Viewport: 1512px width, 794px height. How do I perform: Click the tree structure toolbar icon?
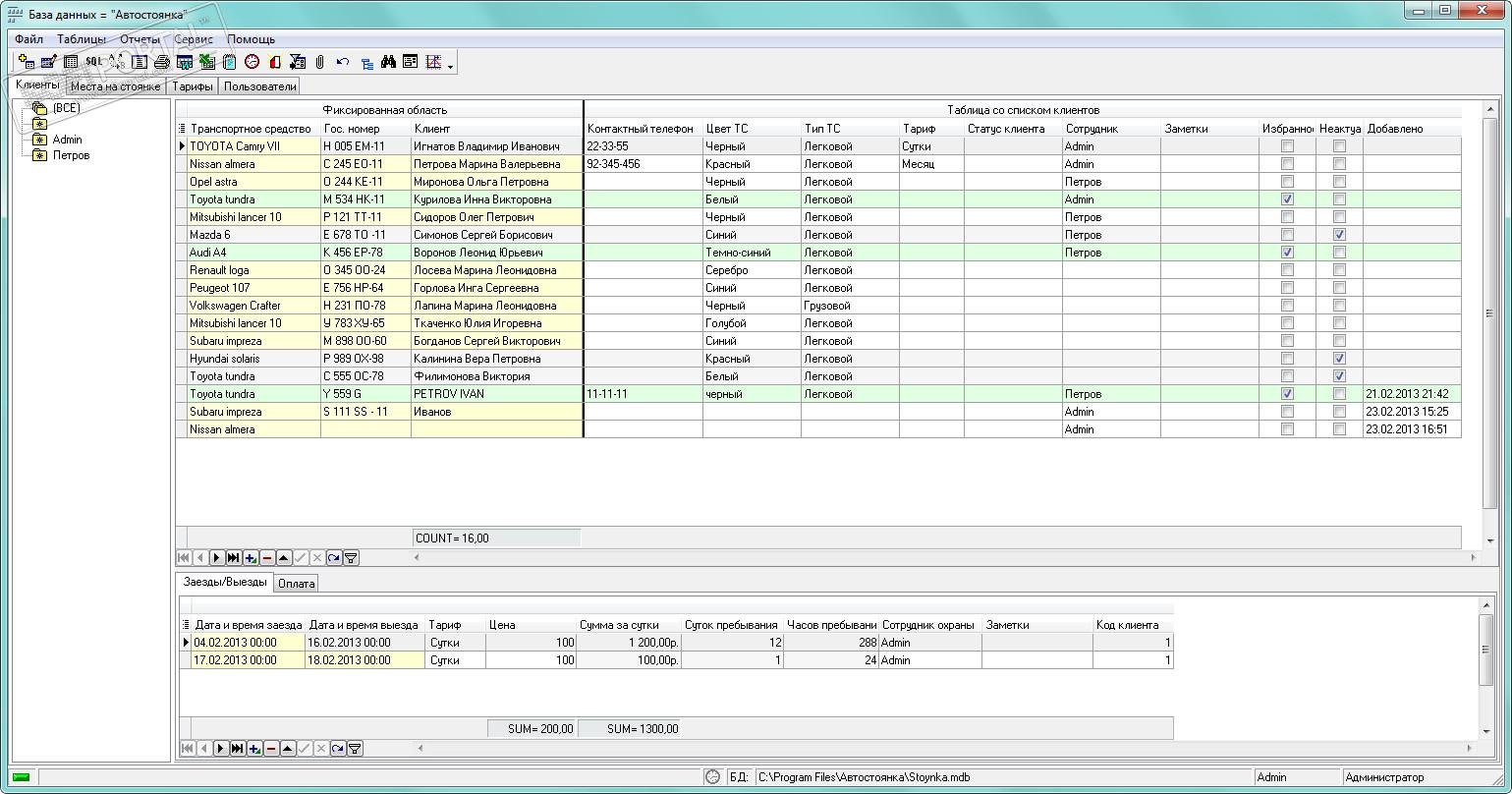366,63
